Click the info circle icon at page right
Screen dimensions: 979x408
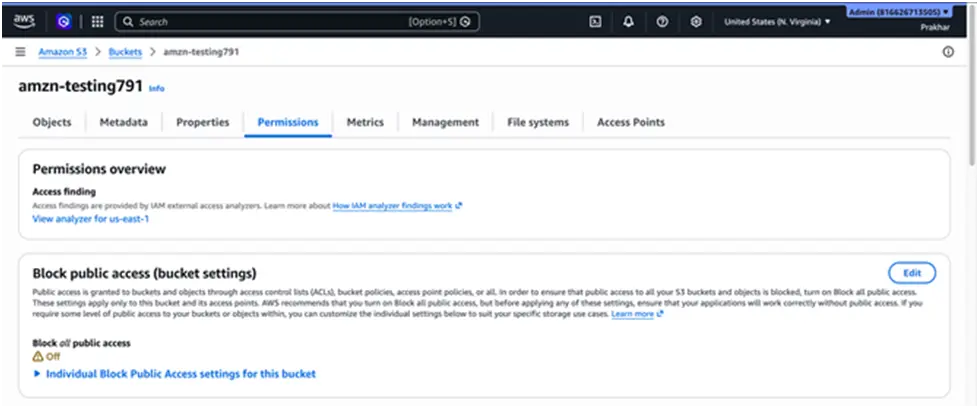point(948,52)
